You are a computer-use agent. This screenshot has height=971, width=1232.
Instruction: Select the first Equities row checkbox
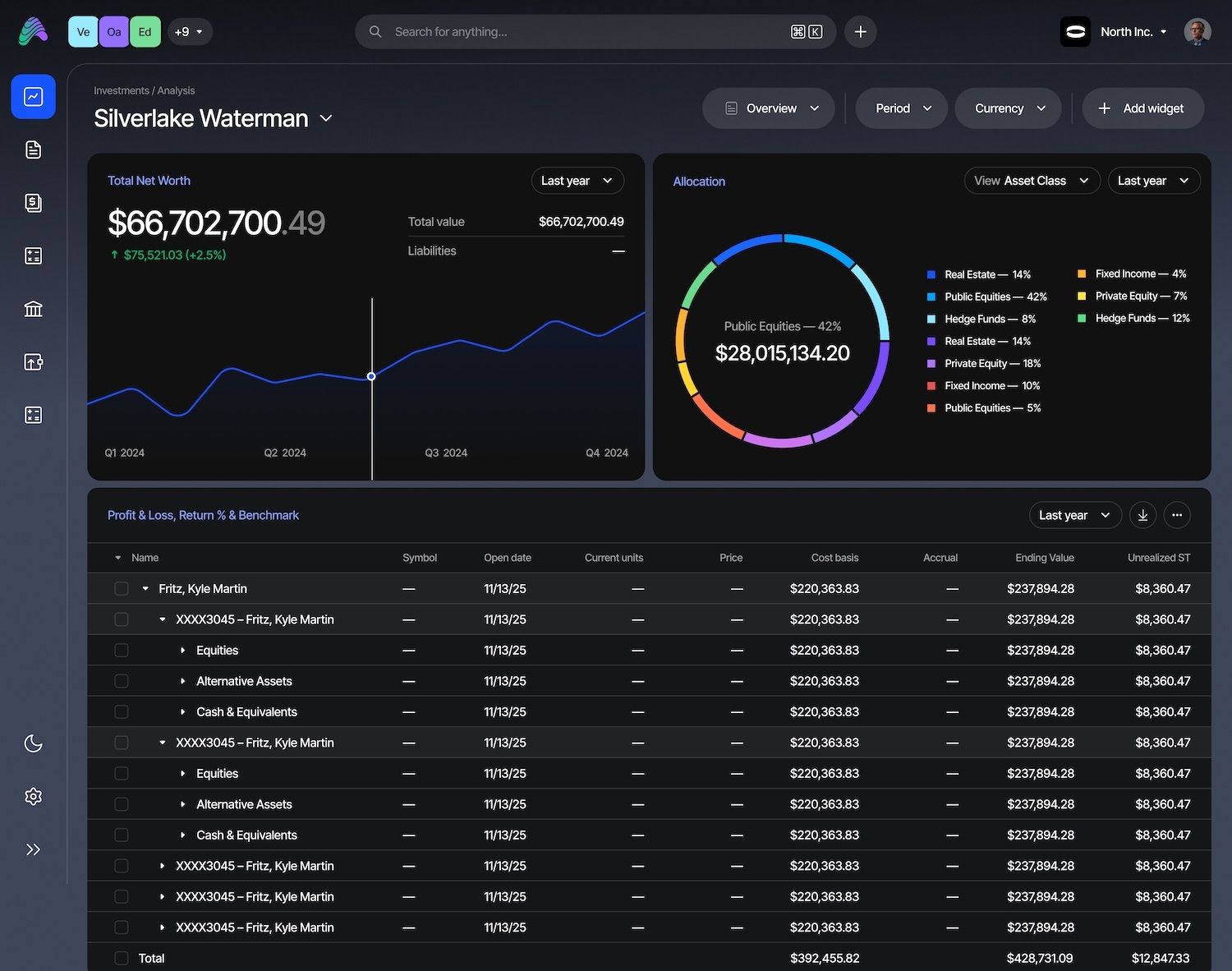(x=122, y=651)
